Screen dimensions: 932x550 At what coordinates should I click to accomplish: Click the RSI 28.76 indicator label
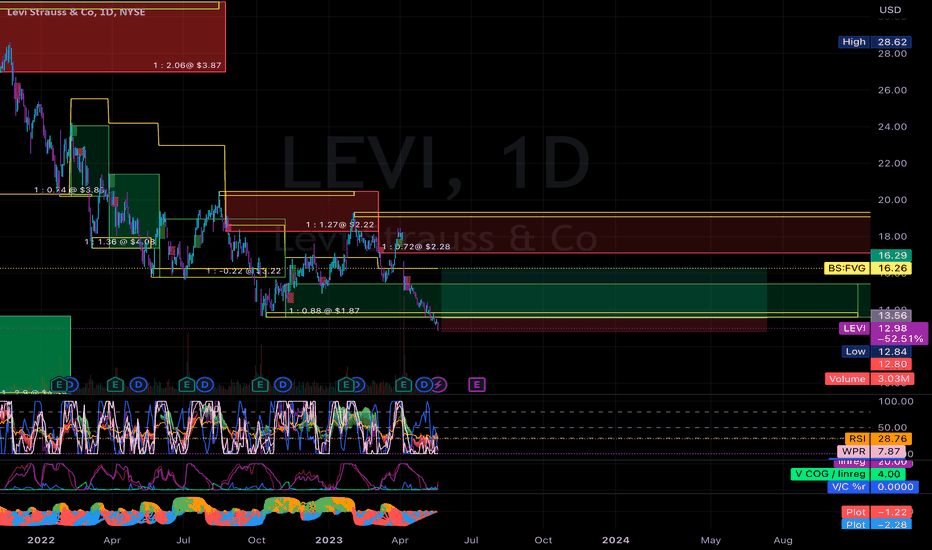pyautogui.click(x=879, y=439)
